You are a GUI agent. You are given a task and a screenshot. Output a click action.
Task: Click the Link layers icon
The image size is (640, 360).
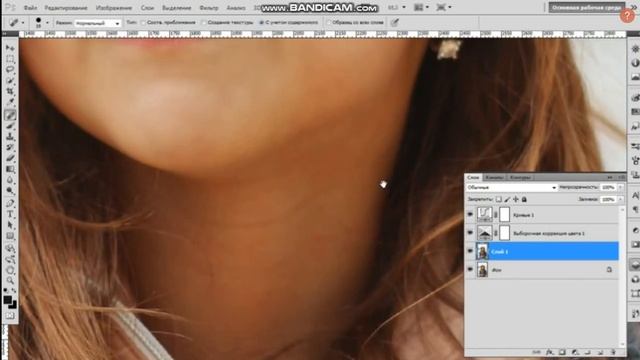[536, 352]
